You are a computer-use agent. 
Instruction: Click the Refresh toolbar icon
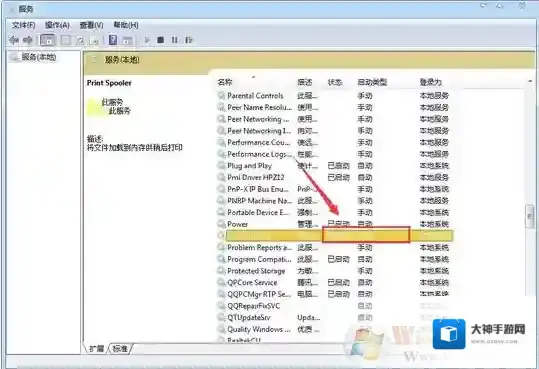[x=80, y=41]
